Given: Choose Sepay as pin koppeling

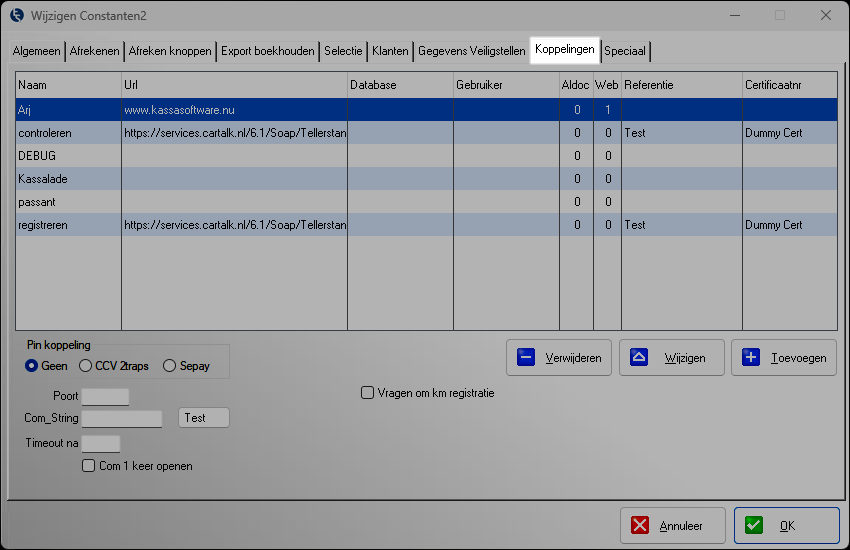Looking at the screenshot, I should [169, 366].
